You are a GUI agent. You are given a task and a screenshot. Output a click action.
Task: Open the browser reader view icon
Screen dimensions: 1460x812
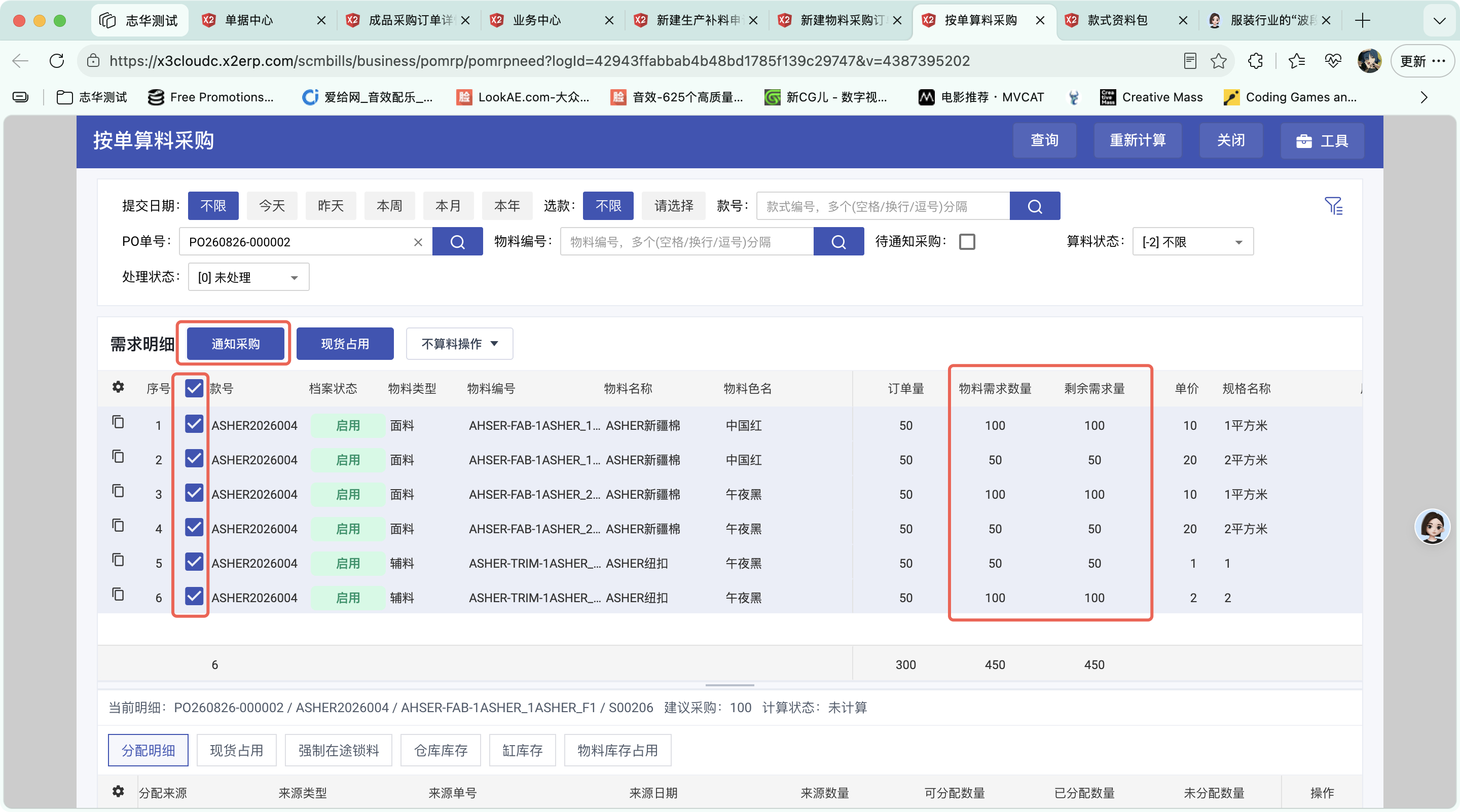[1190, 61]
